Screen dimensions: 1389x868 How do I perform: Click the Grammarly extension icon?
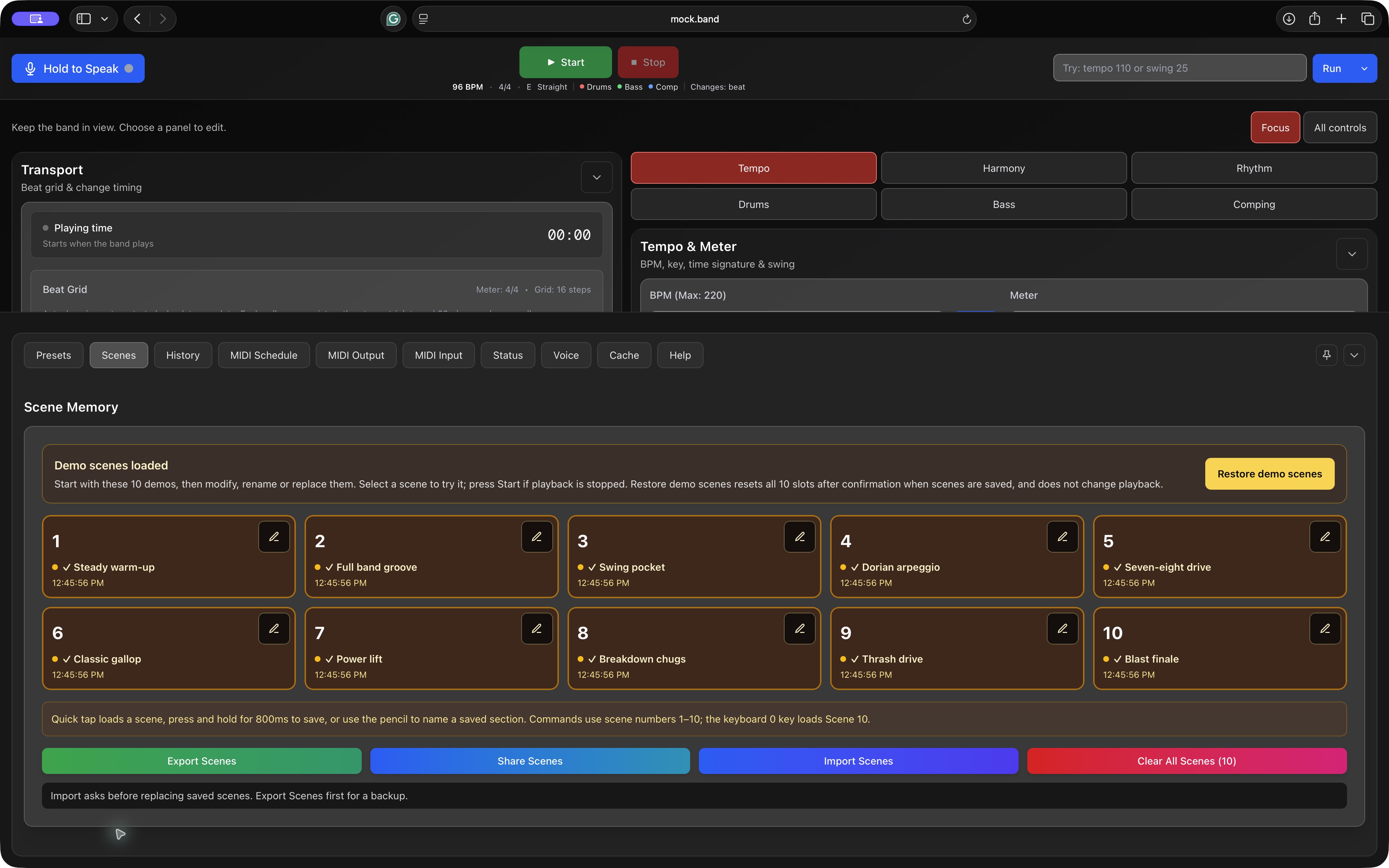coord(393,19)
